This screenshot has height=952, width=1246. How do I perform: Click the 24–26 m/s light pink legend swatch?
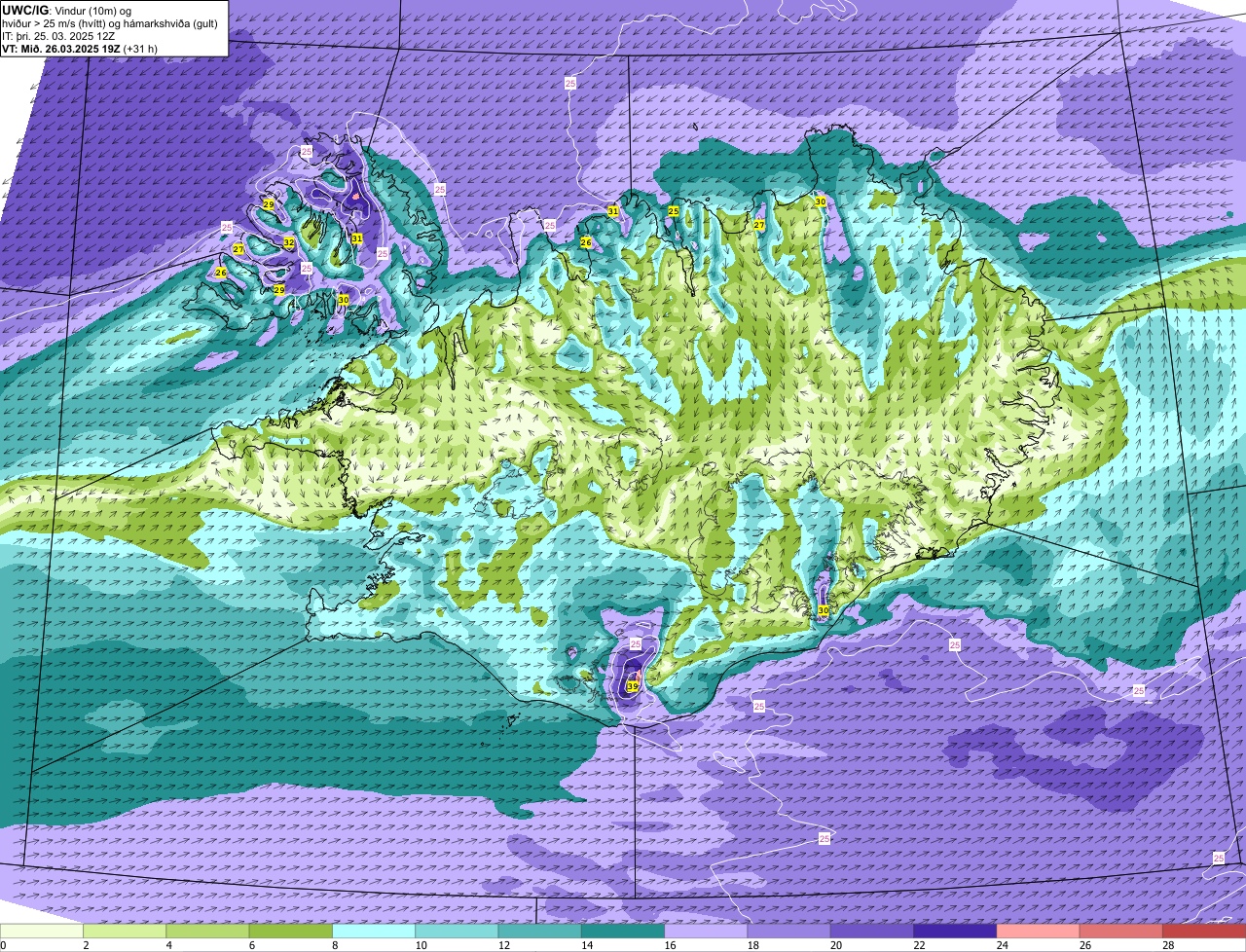point(1039,932)
